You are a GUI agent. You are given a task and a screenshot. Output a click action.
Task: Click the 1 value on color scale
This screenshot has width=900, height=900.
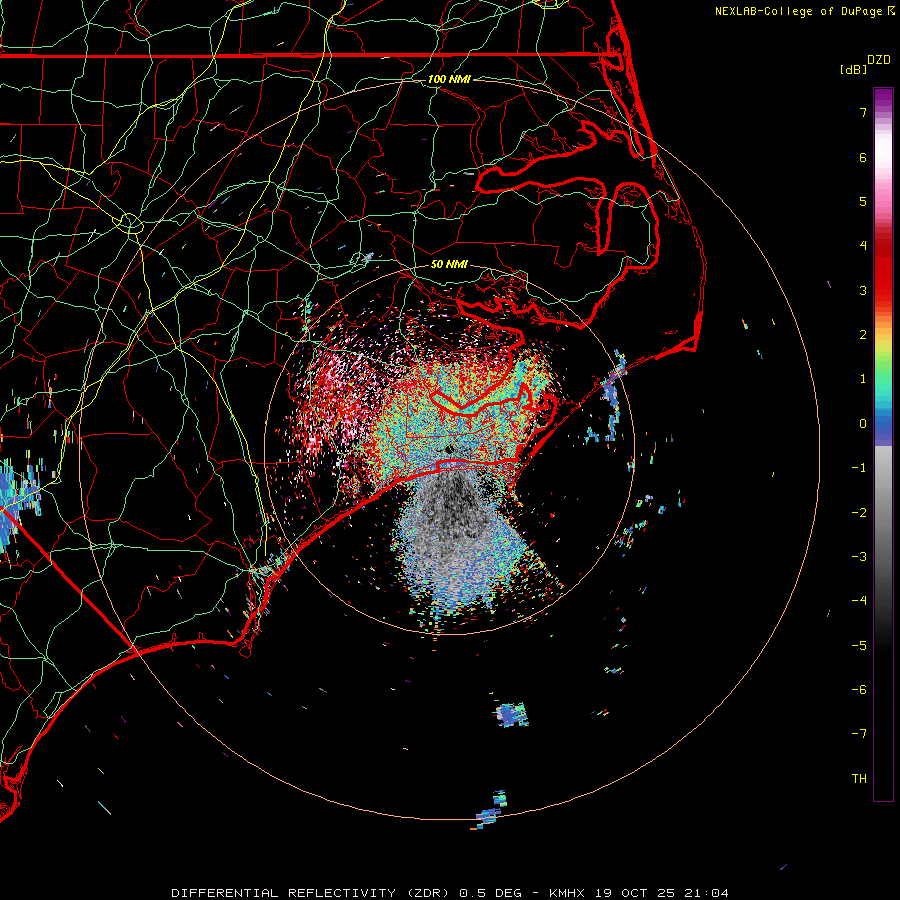[x=863, y=379]
